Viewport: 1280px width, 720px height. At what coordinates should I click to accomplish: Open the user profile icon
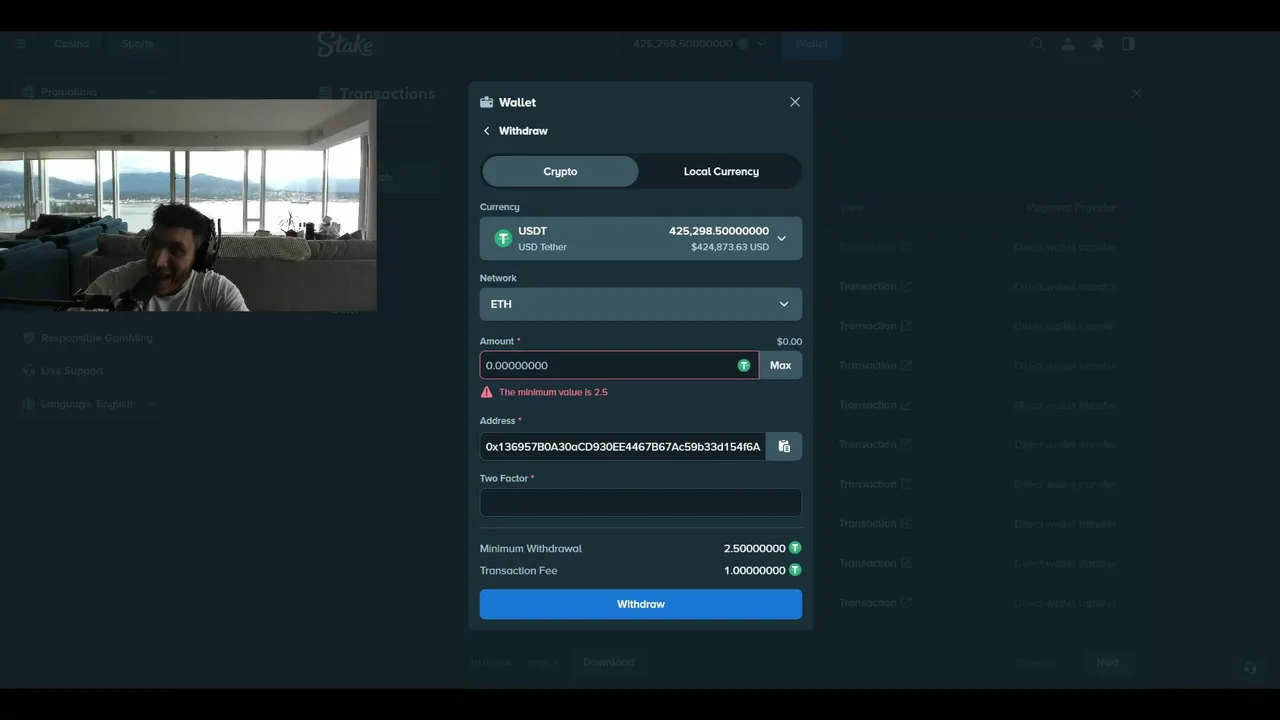1068,44
